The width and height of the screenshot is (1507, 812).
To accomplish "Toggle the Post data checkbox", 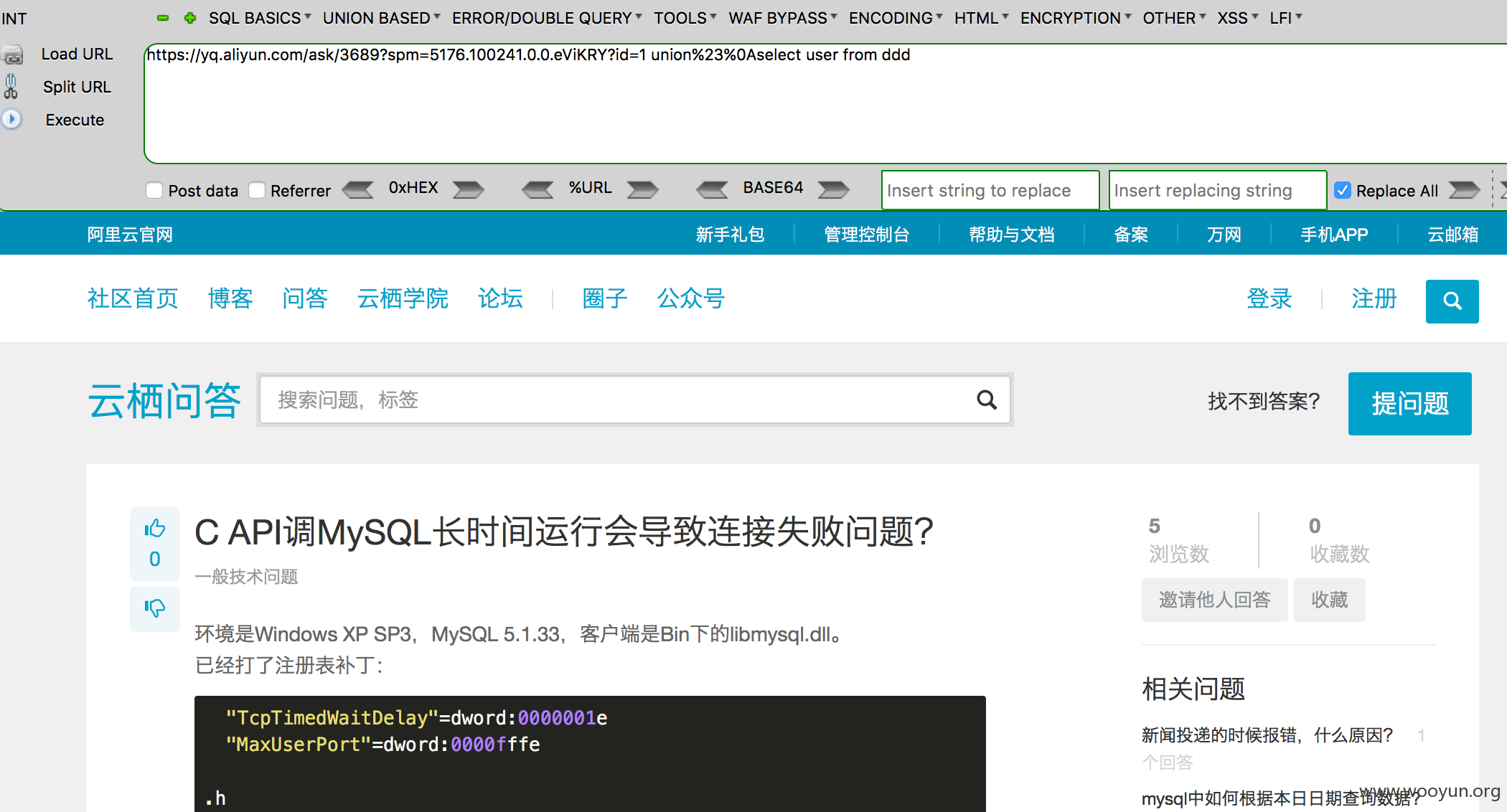I will [x=154, y=190].
